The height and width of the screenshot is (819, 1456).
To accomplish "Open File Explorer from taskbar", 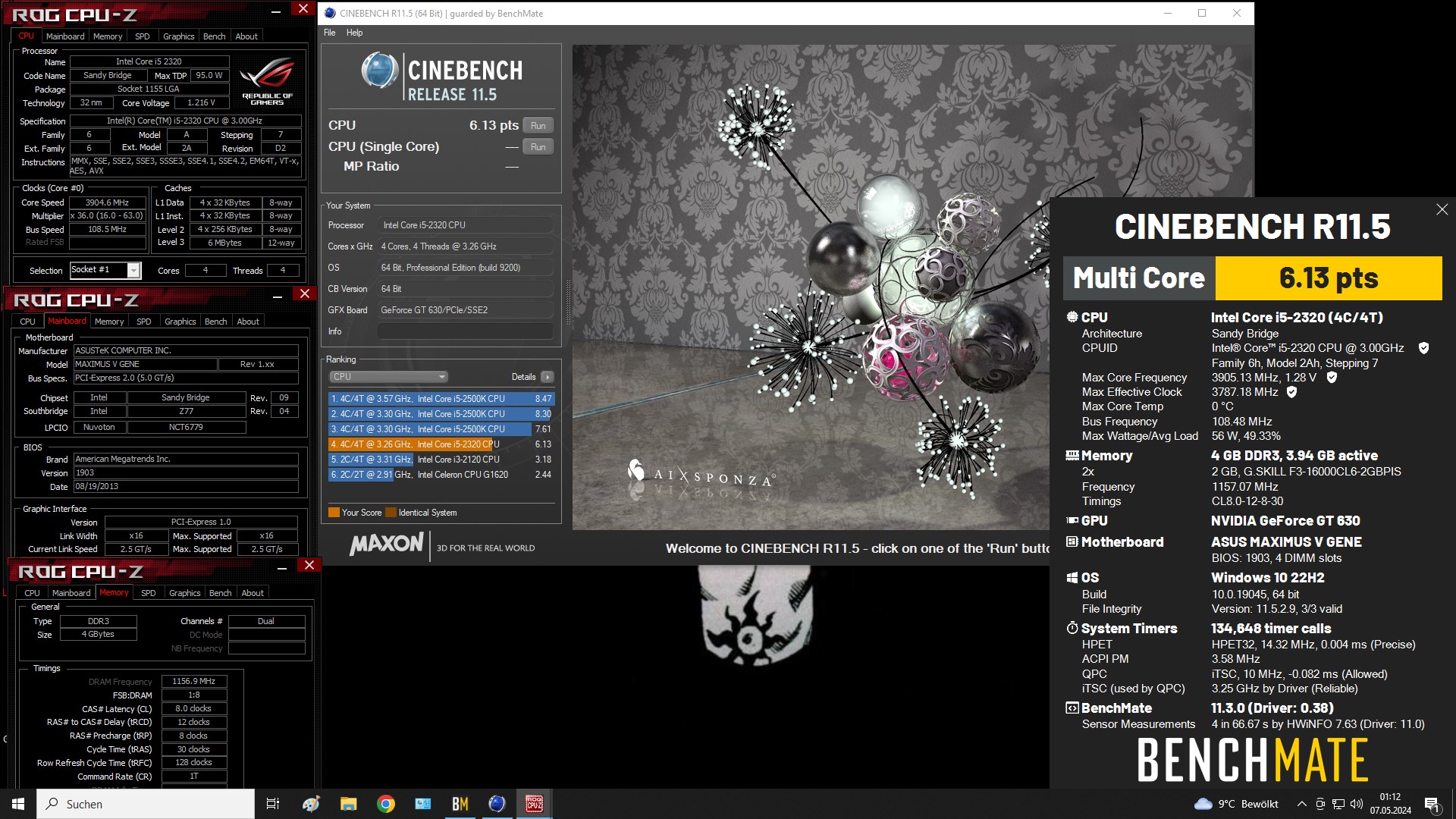I will pos(348,804).
